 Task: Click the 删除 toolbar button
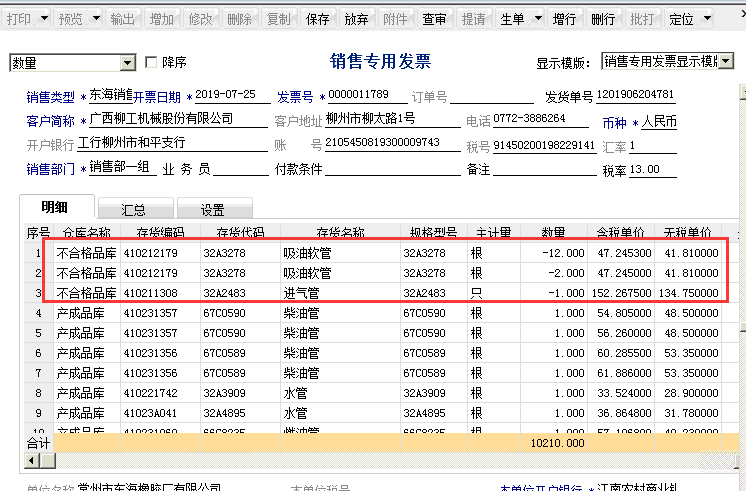click(239, 19)
